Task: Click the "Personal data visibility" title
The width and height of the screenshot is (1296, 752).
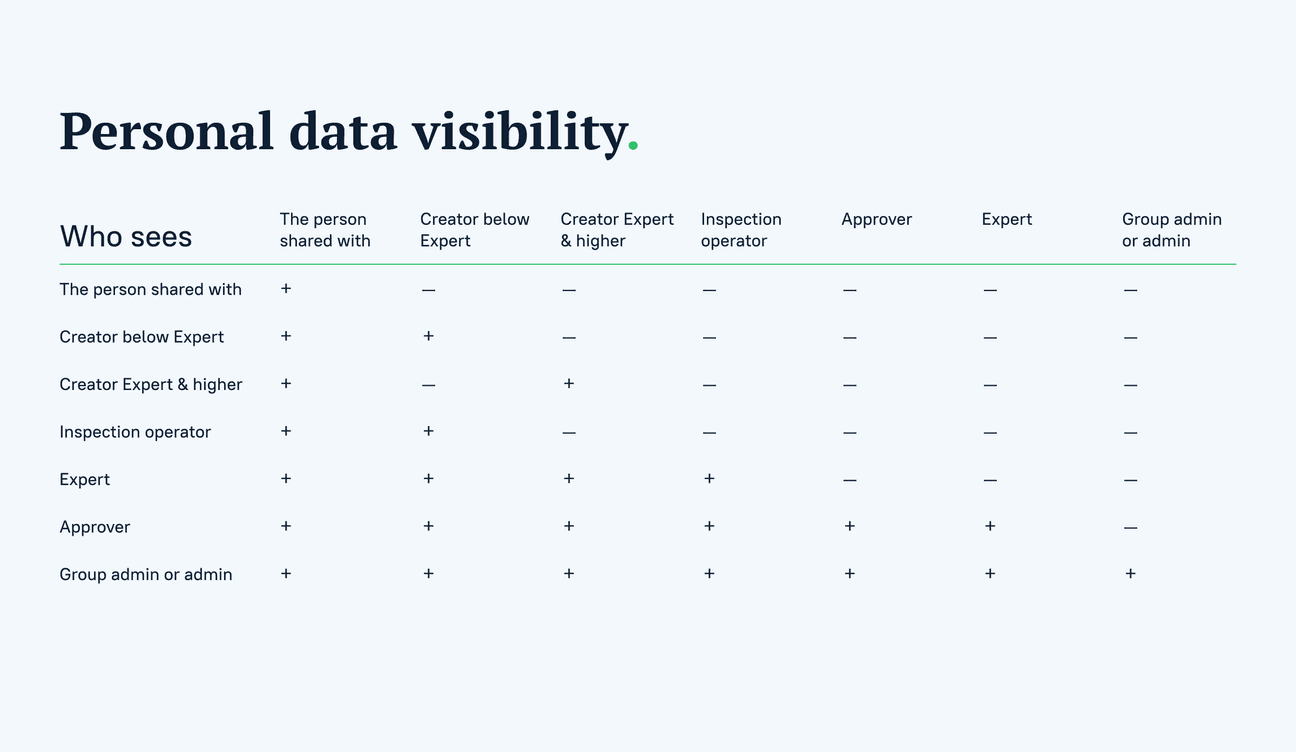Action: [x=342, y=132]
